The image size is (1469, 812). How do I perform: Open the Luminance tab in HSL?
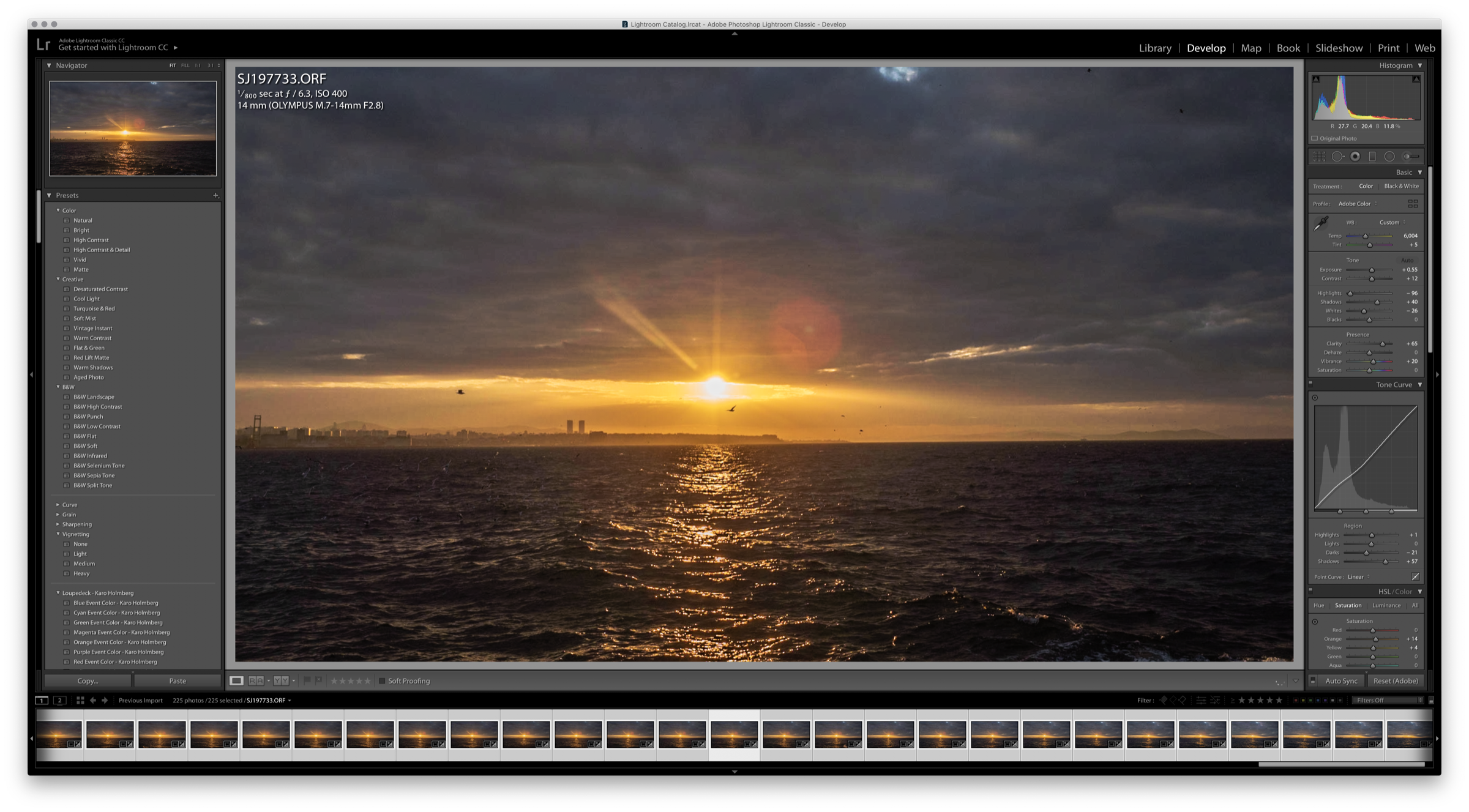coord(1386,605)
